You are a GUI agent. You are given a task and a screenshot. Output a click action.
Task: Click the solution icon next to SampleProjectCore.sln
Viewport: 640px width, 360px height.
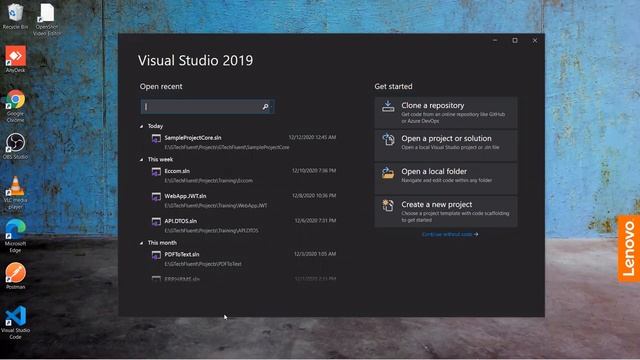tap(156, 139)
